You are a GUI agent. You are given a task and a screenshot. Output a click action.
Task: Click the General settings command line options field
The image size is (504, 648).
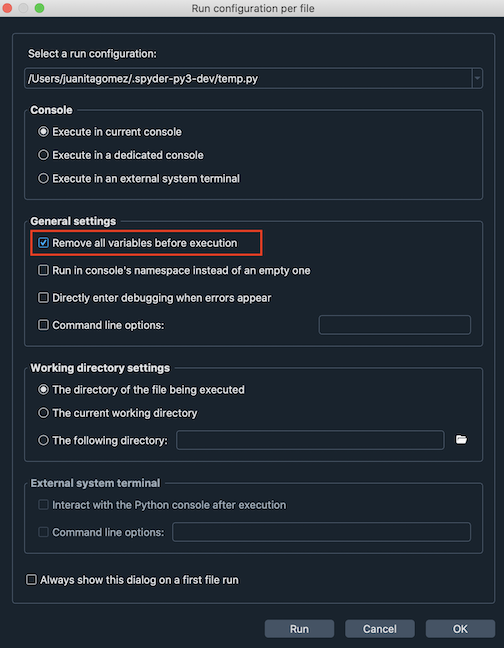(395, 325)
